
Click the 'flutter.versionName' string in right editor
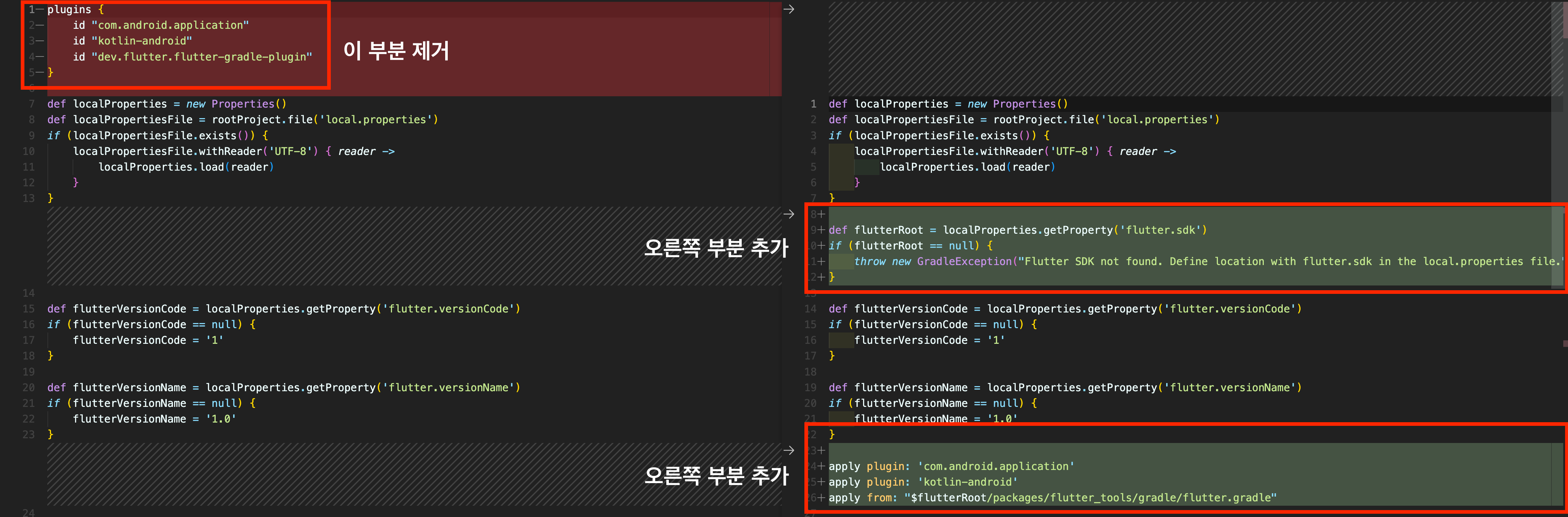tap(1229, 388)
